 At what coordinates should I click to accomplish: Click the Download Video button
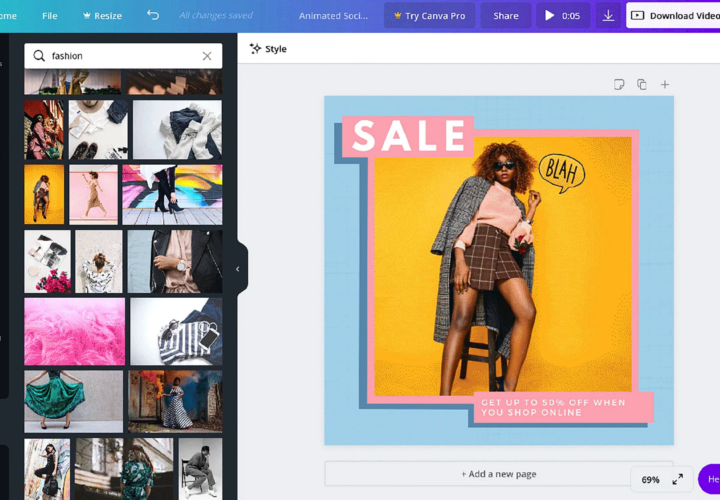coord(673,16)
